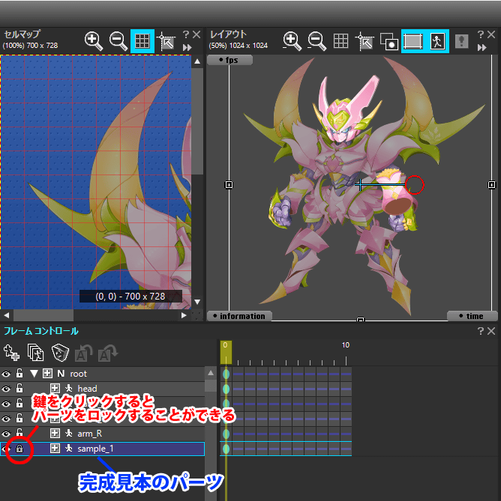Click the right frame handle in Layout view

click(x=492, y=184)
